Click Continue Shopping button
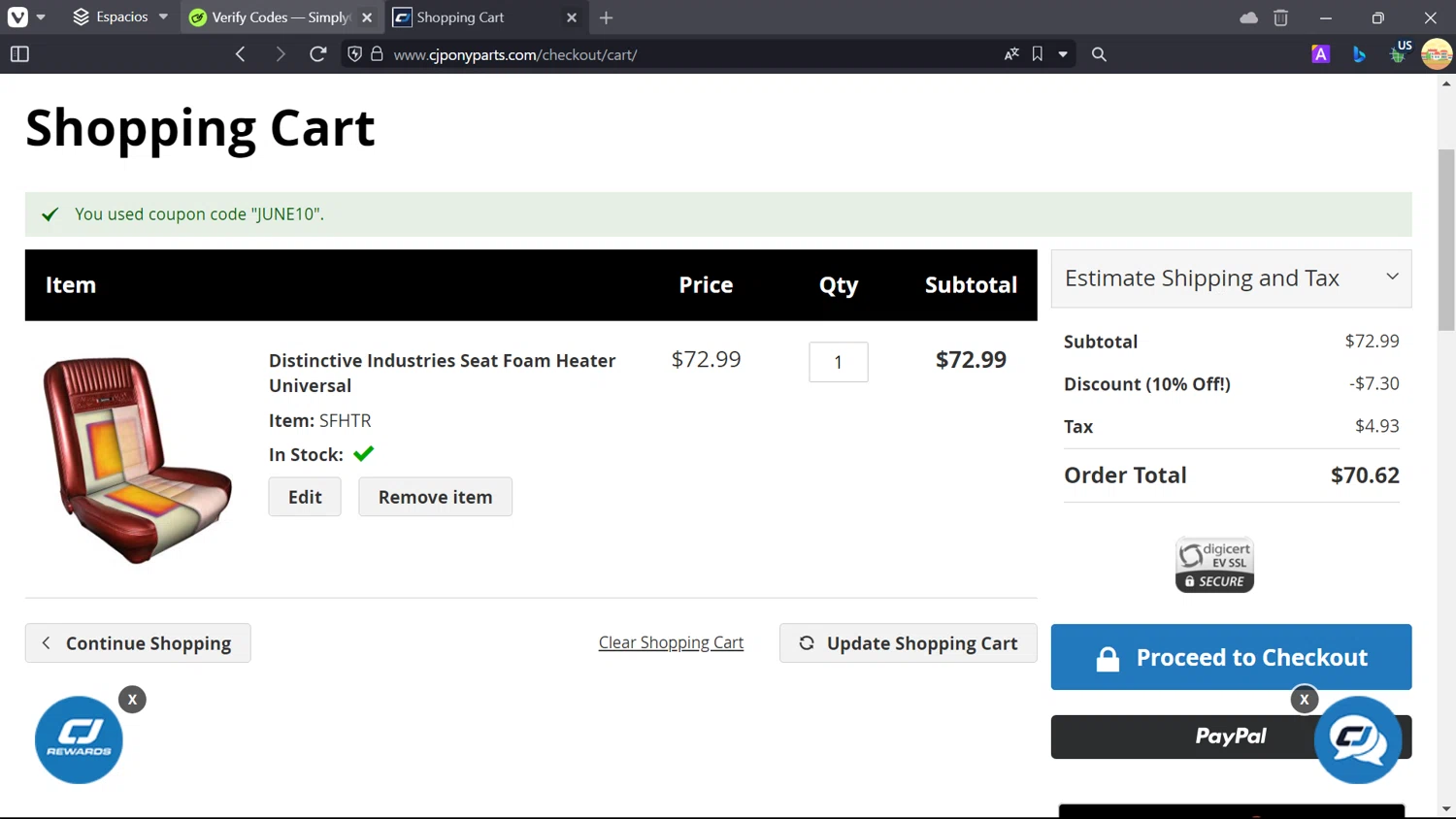This screenshot has width=1456, height=819. coord(138,643)
